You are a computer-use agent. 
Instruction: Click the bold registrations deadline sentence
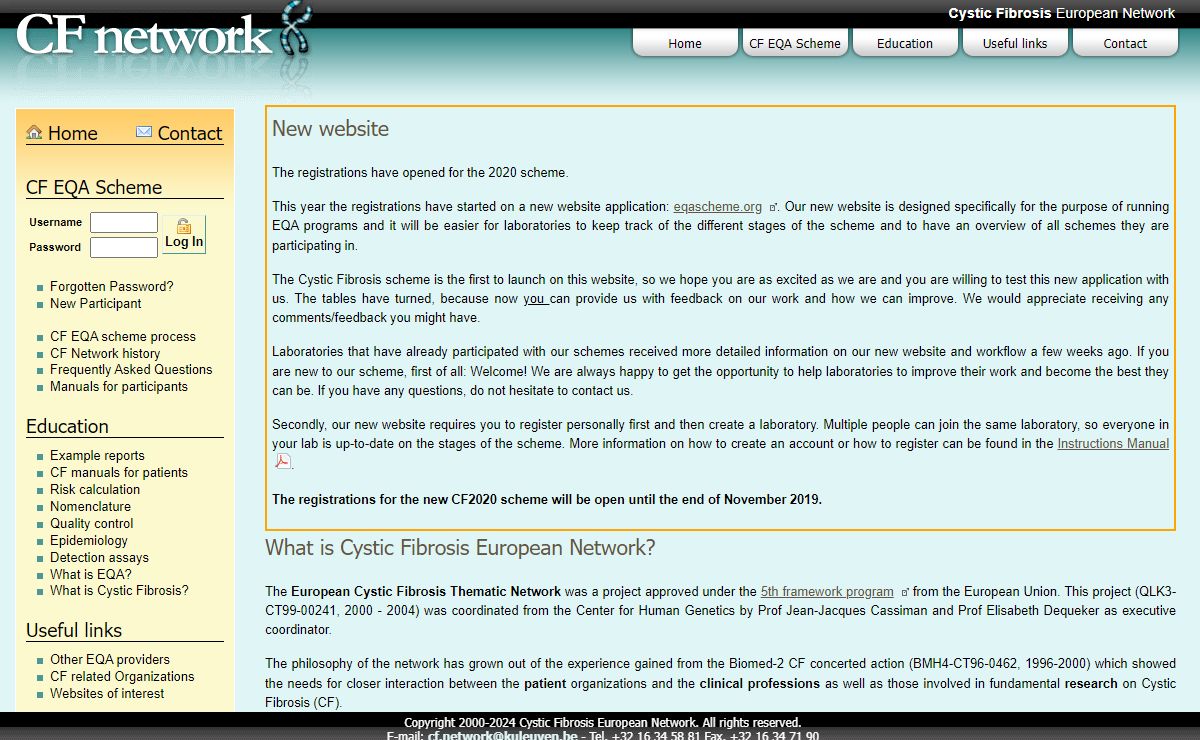[x=547, y=499]
